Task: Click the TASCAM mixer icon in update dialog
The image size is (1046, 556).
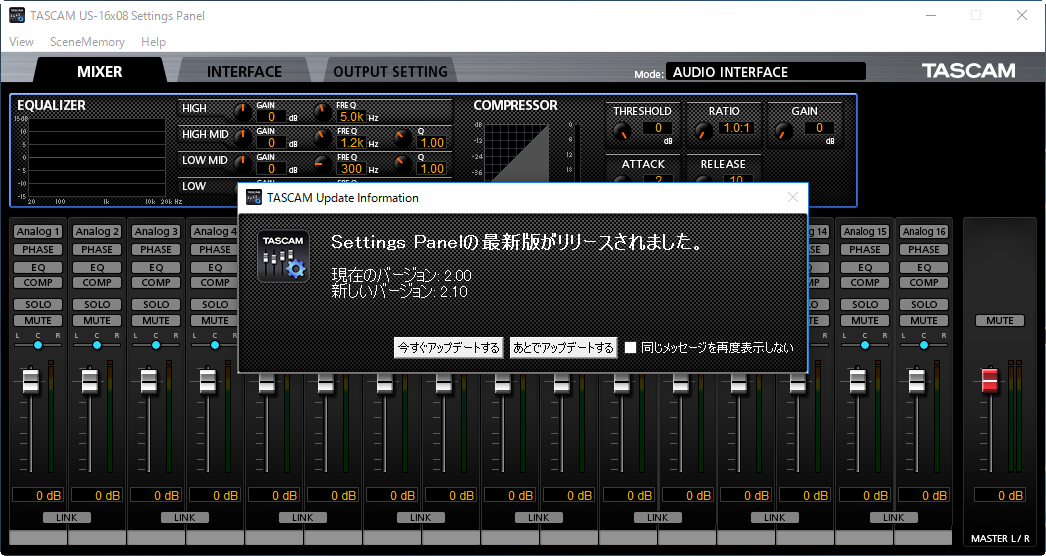Action: 284,256
